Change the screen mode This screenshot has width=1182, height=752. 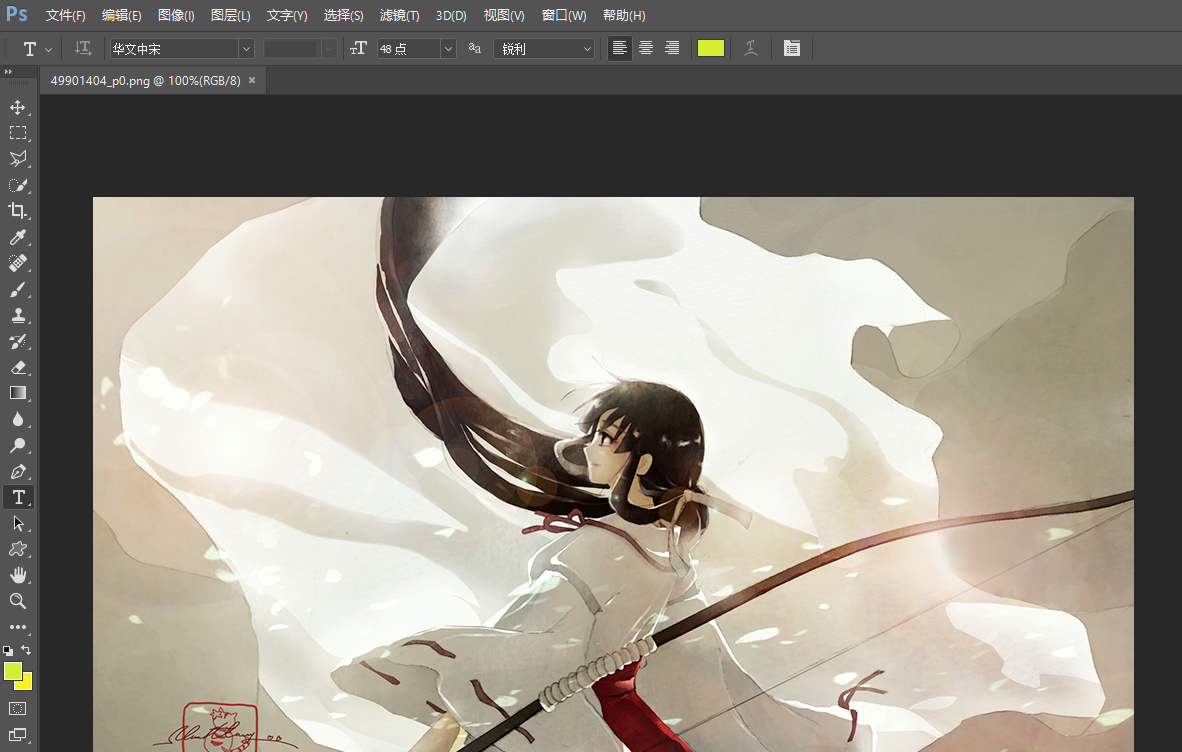[x=17, y=735]
